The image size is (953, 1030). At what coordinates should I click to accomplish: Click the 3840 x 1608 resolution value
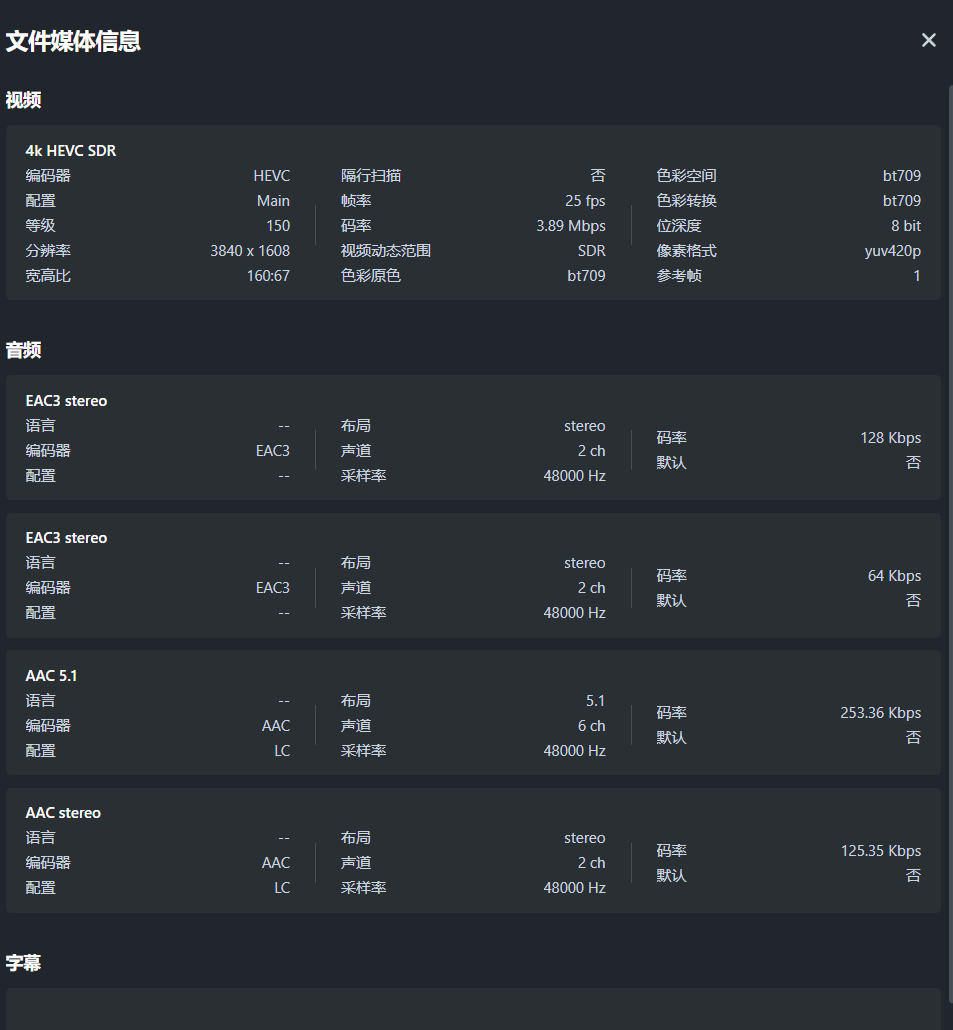[x=250, y=251]
